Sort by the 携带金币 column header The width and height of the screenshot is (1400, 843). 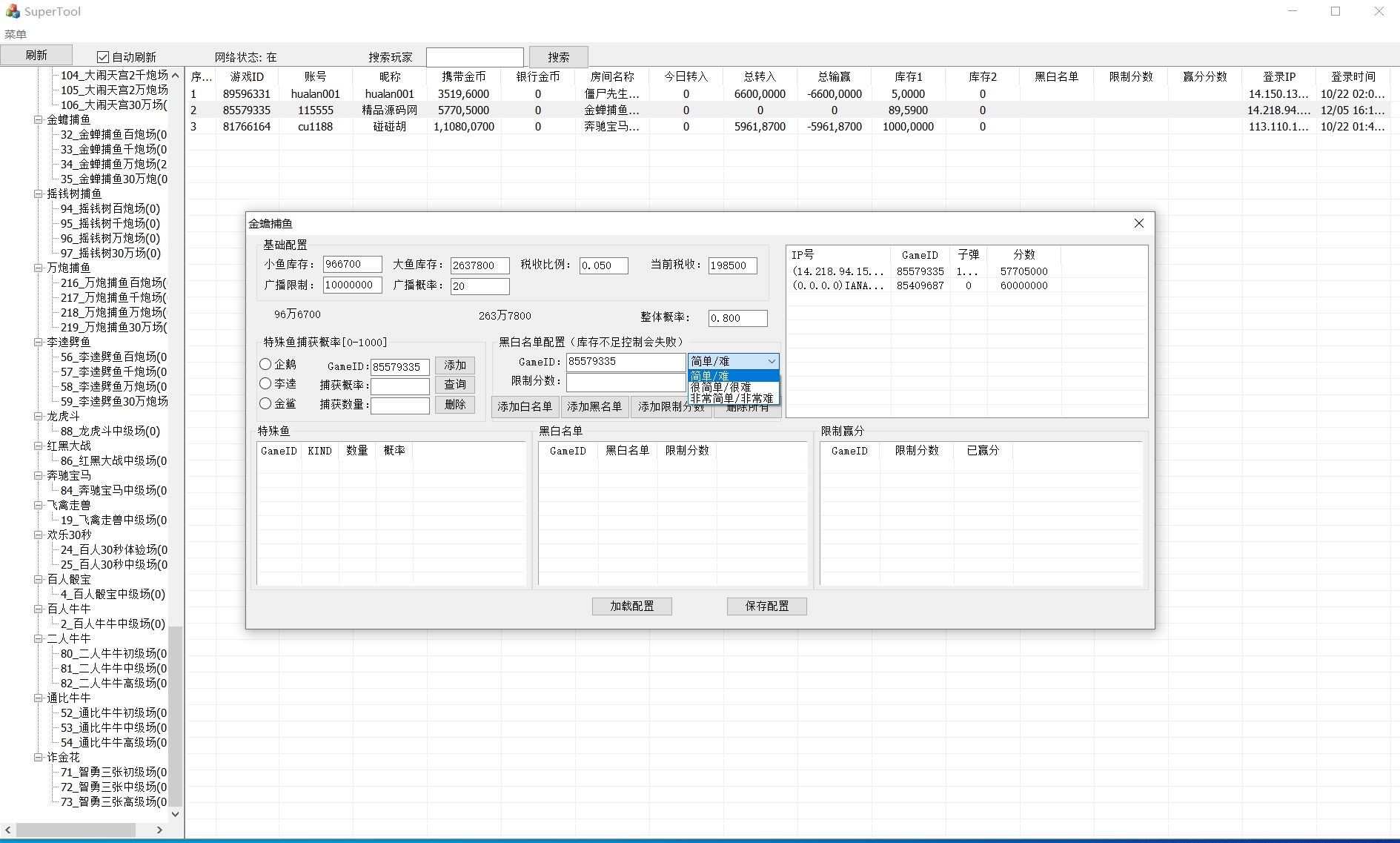tap(463, 76)
